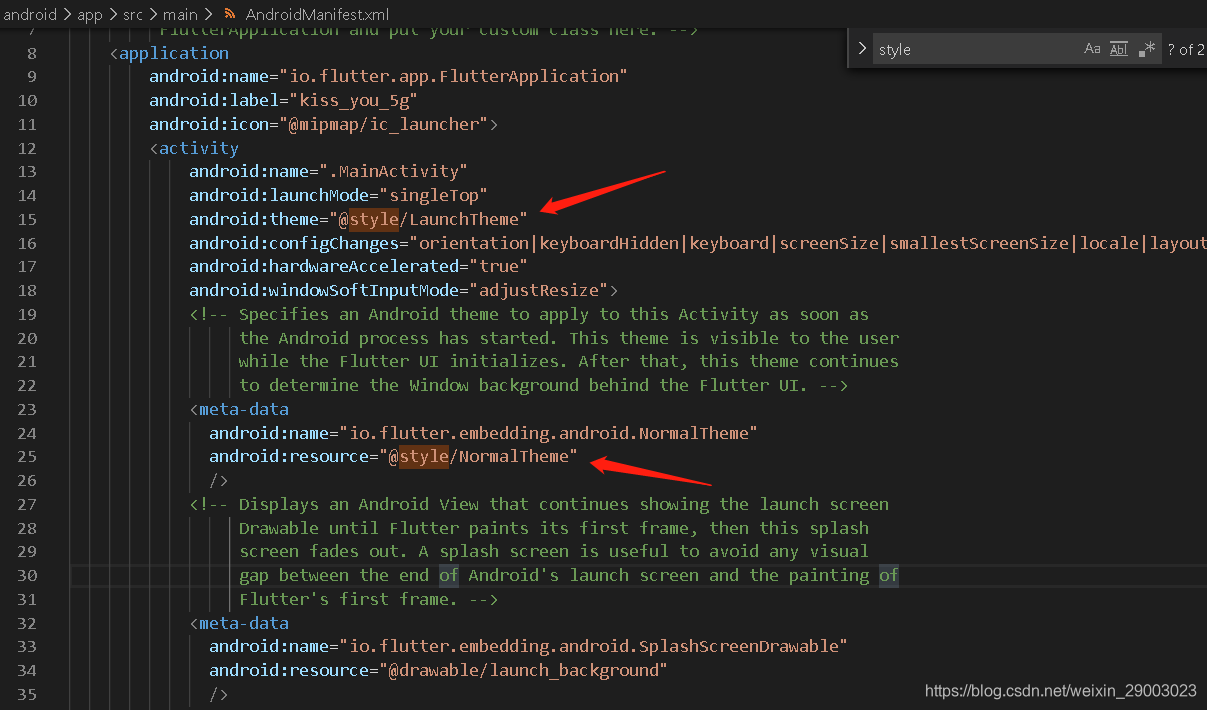Click the '/>' closing tag on line 26

(219, 480)
